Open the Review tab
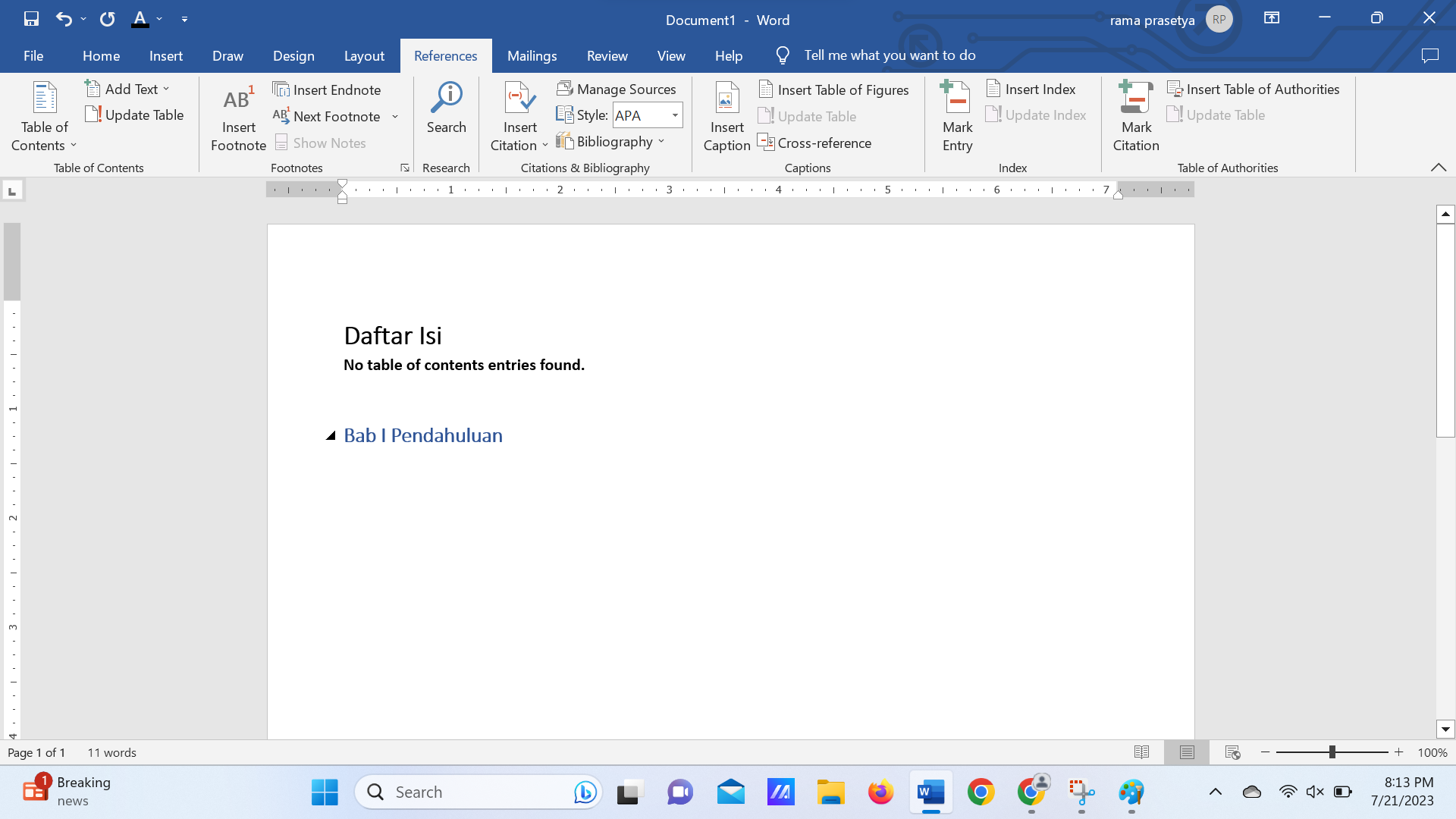Viewport: 1456px width, 819px height. [607, 55]
